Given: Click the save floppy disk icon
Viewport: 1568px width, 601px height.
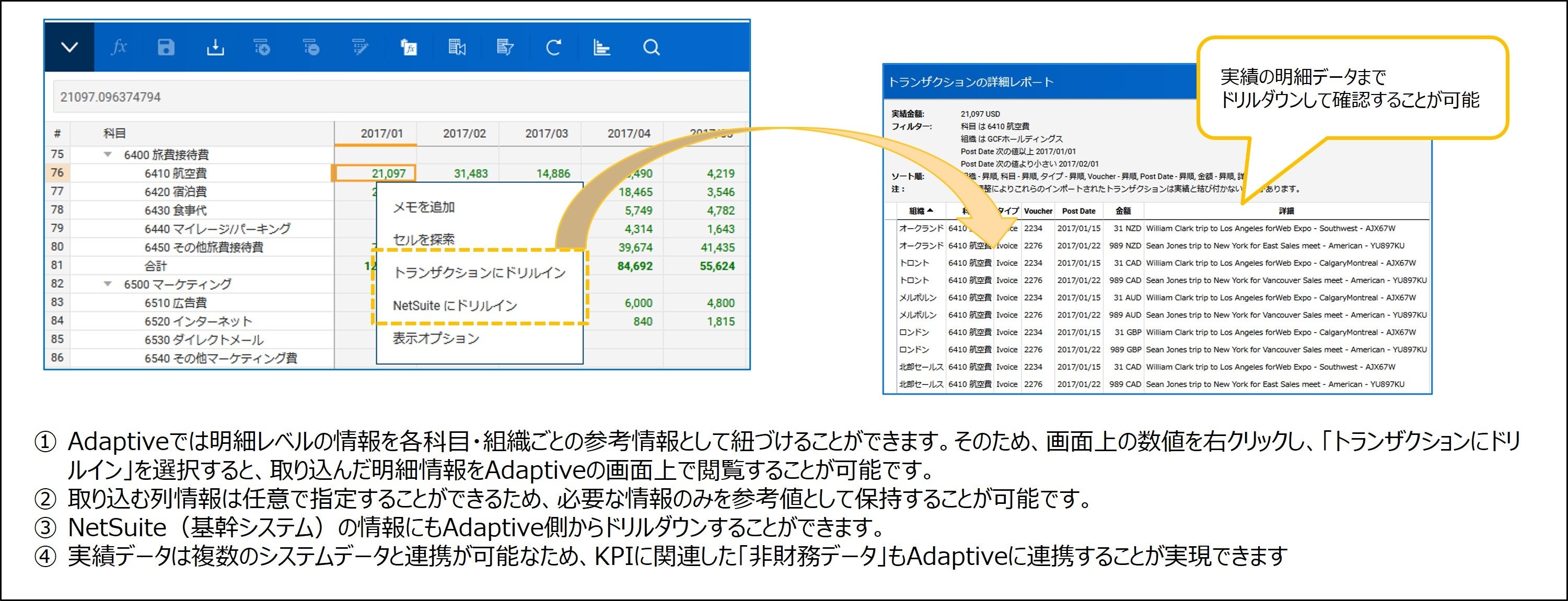Looking at the screenshot, I should tap(166, 48).
